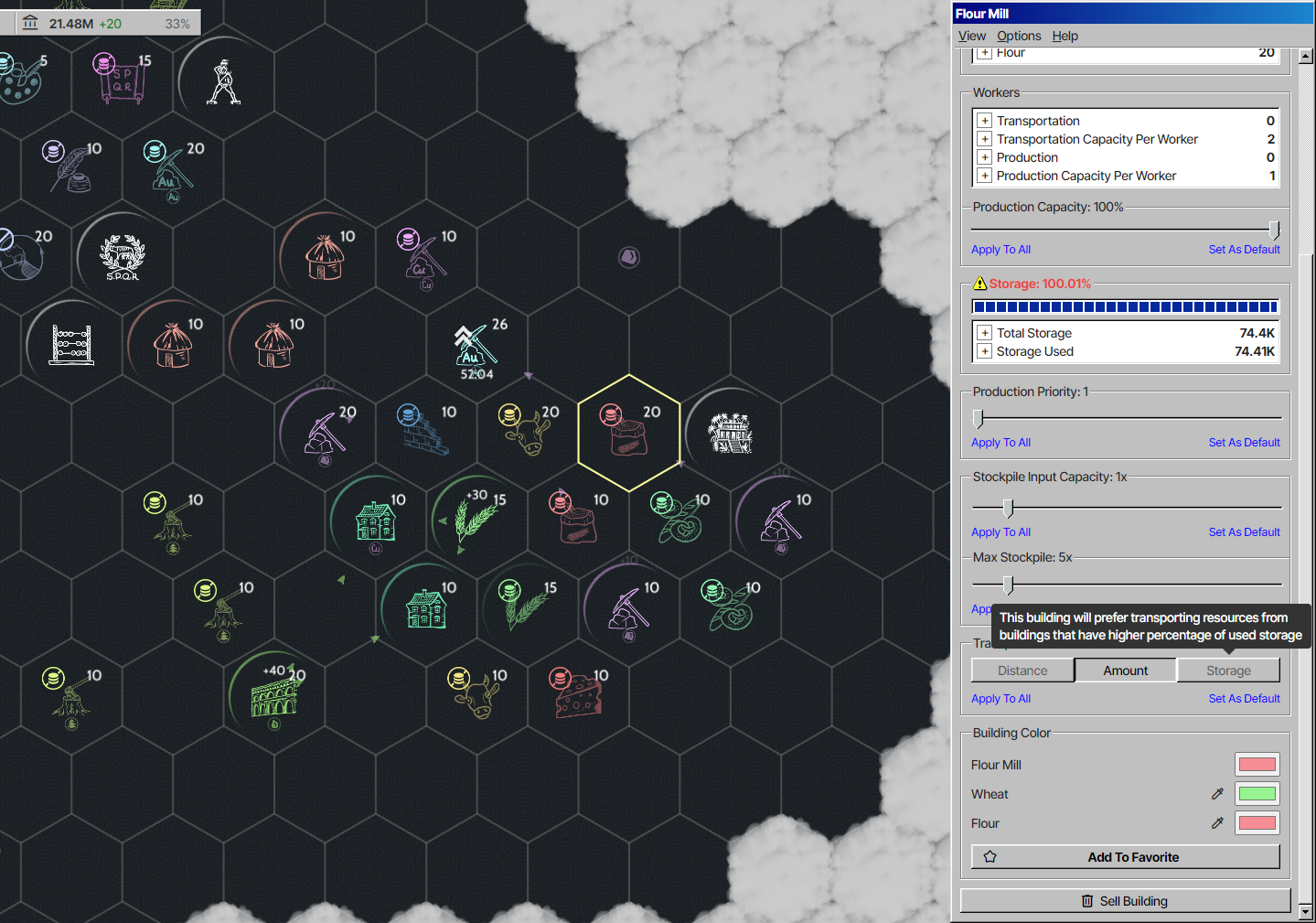Click the wheat farm showing +30
The width and height of the screenshot is (1316, 923).
476,520
